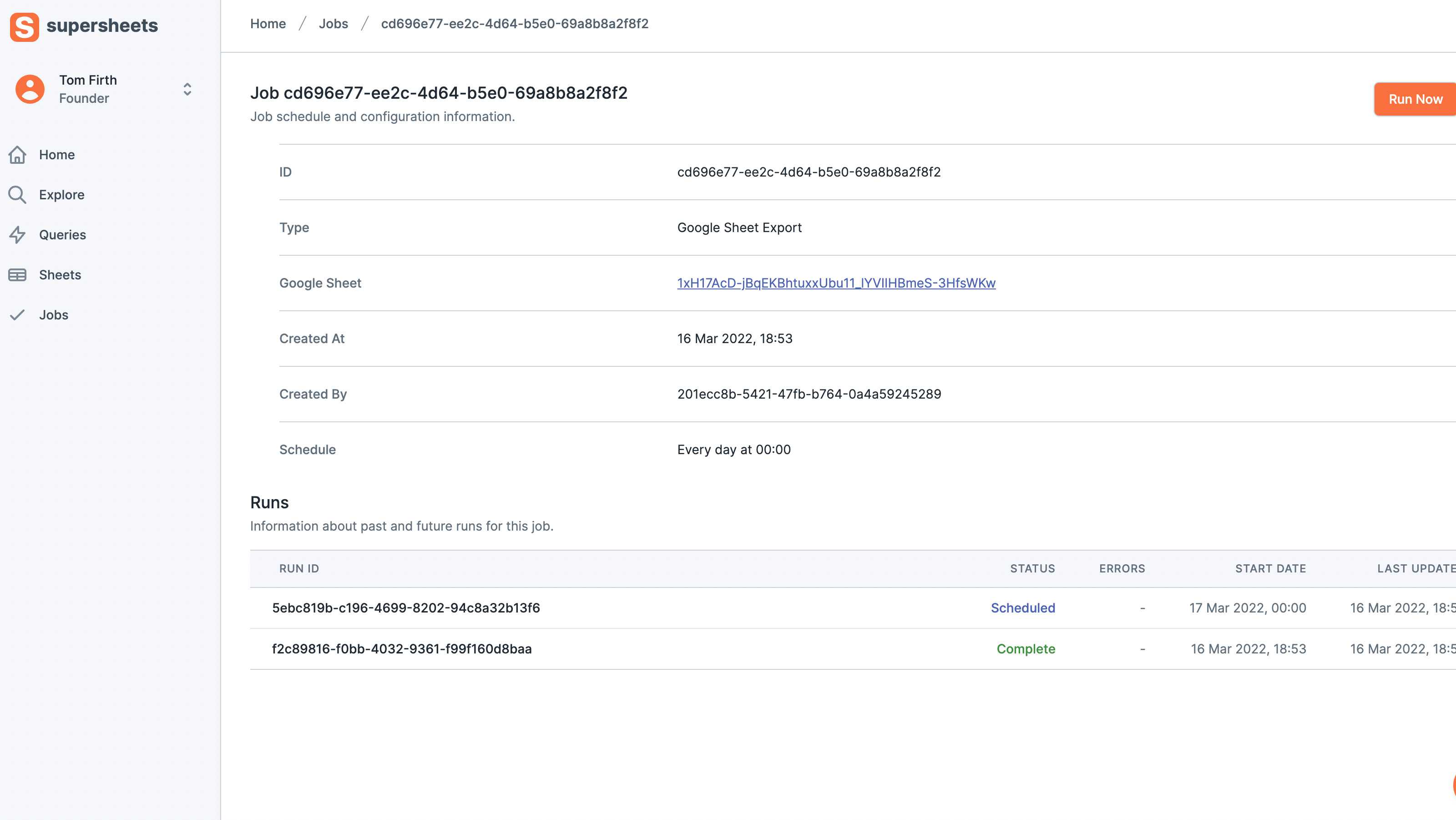Click the Scheduled status label

1022,608
